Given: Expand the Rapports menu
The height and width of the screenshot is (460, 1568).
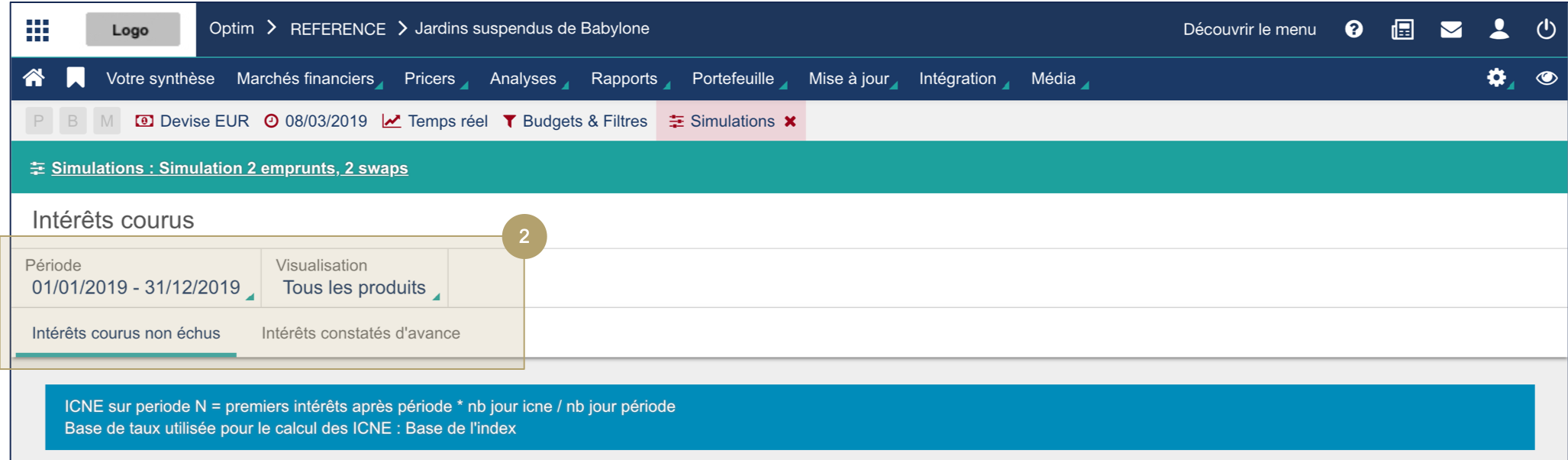Looking at the screenshot, I should pyautogui.click(x=630, y=79).
